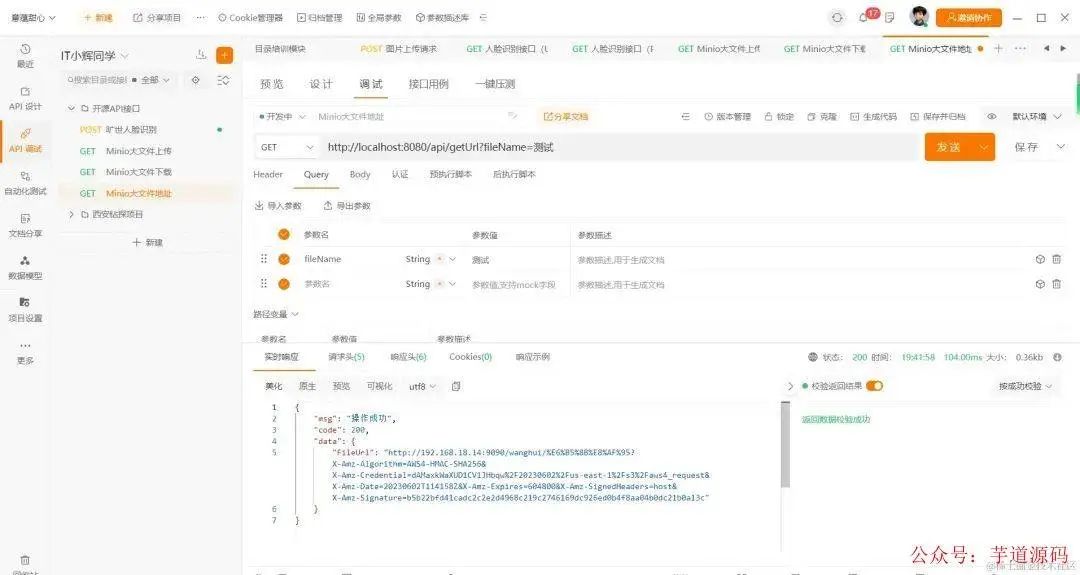Open the 一键压测 tab

pyautogui.click(x=495, y=84)
